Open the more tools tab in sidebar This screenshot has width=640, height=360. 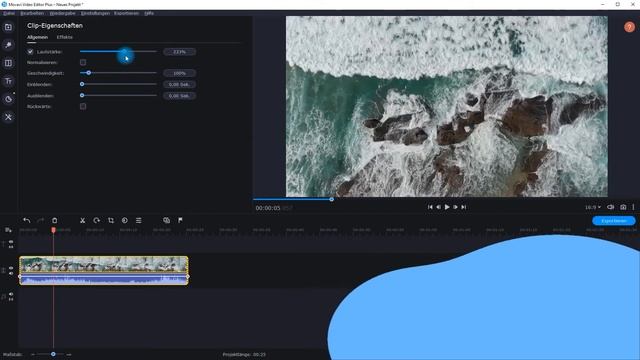(8, 117)
